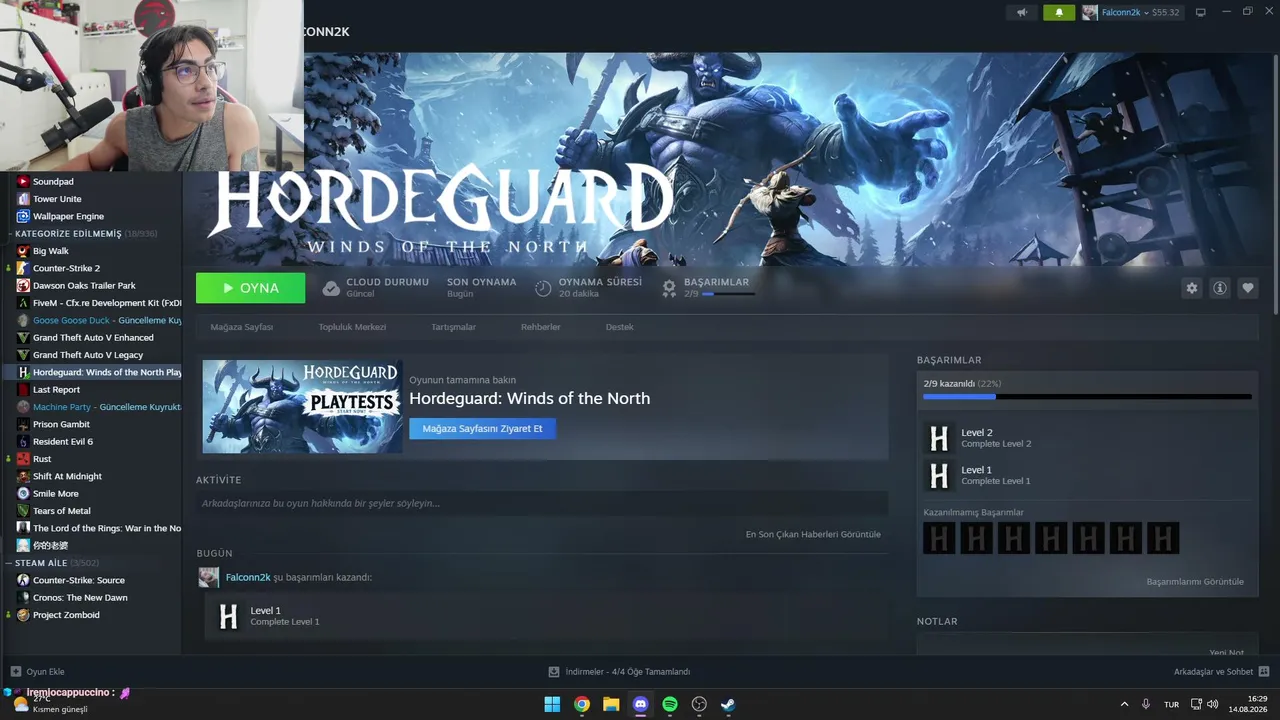Select Cronos: The New Dawn
This screenshot has width=1280, height=720.
(80, 598)
